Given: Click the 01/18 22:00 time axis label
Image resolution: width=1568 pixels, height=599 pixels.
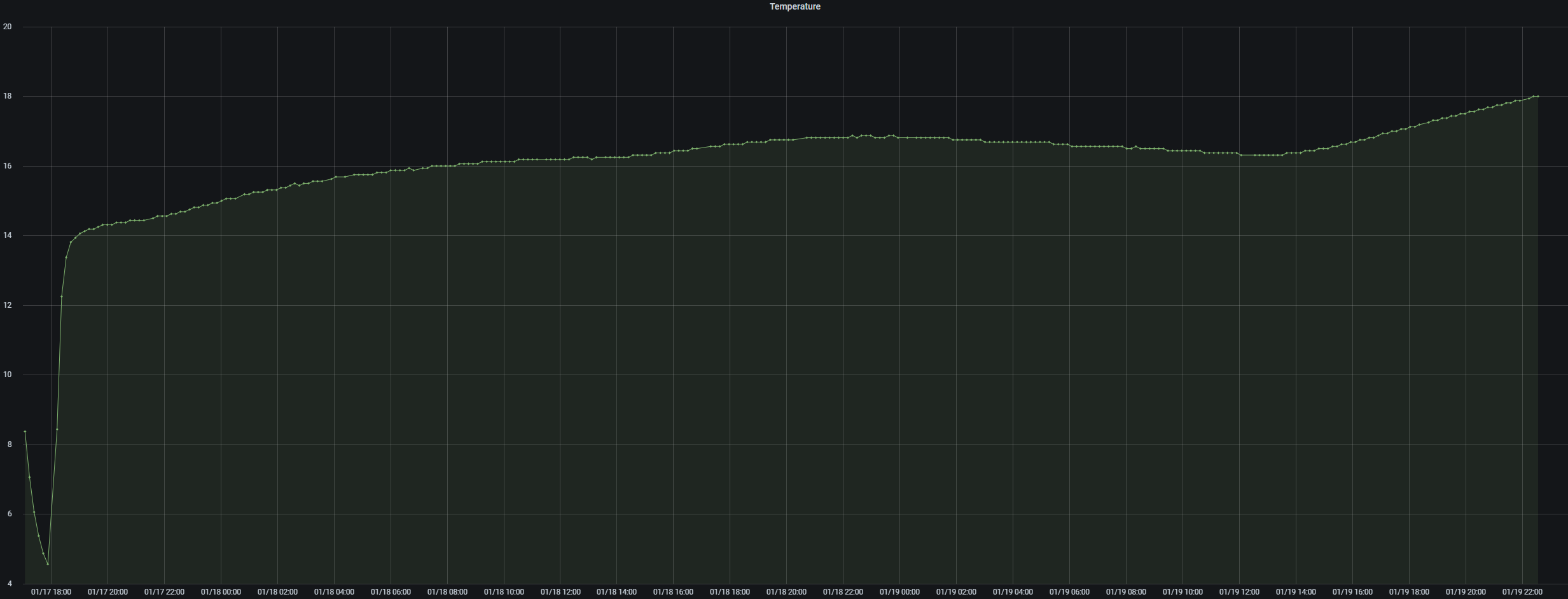Looking at the screenshot, I should (x=843, y=592).
